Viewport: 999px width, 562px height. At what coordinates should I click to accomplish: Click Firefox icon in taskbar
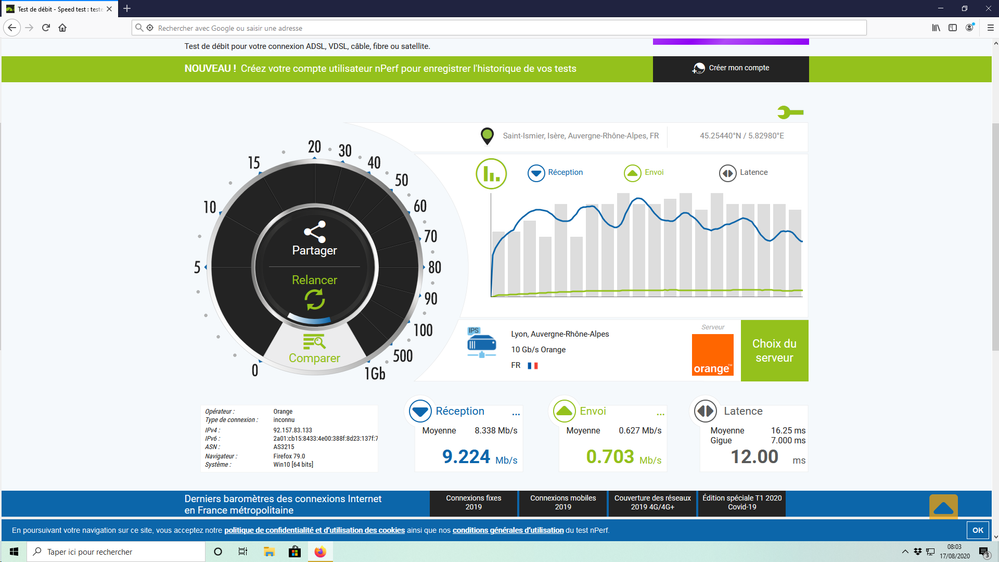[320, 552]
